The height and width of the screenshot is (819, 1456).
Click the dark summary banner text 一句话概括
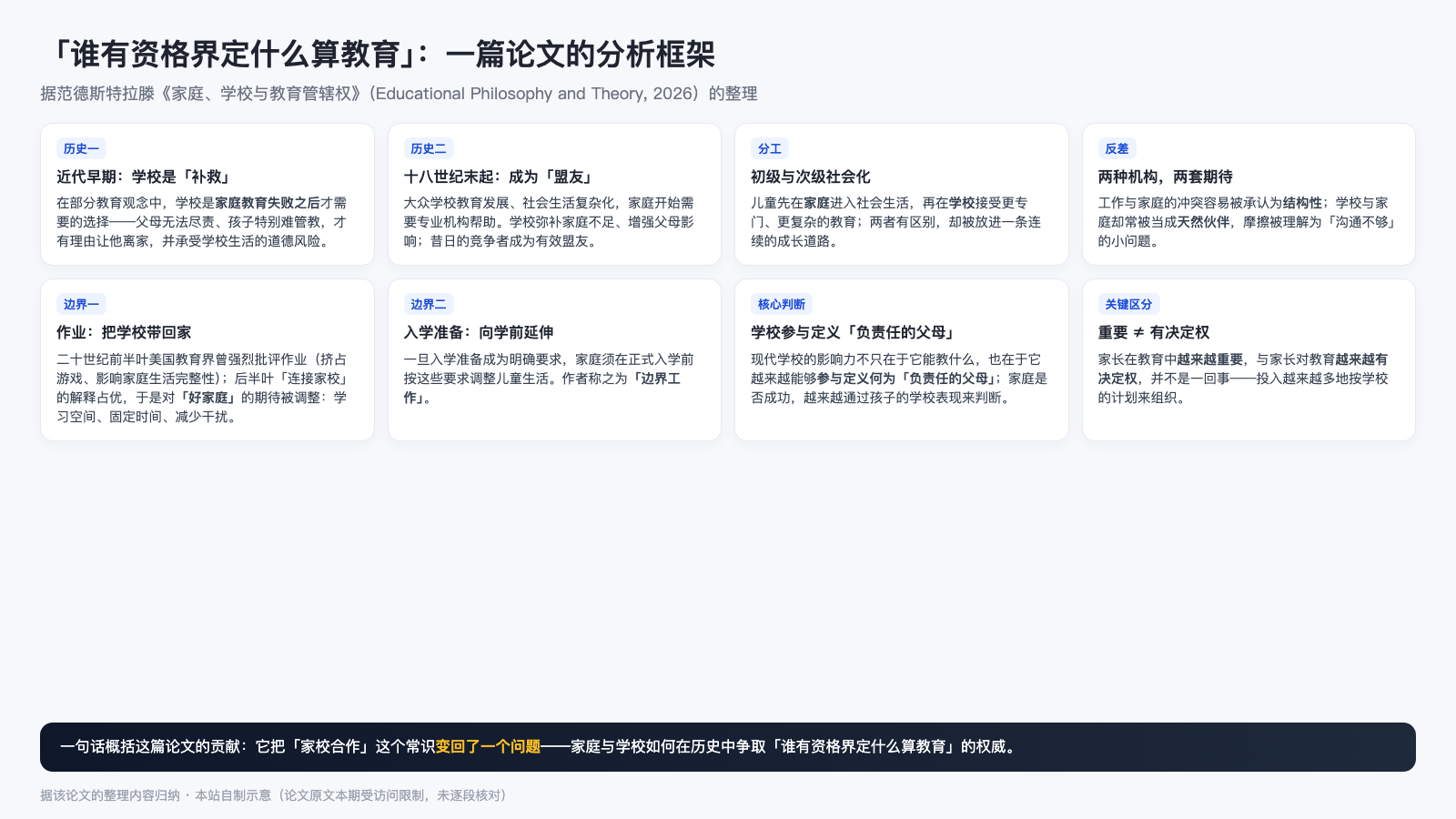pyautogui.click(x=540, y=747)
